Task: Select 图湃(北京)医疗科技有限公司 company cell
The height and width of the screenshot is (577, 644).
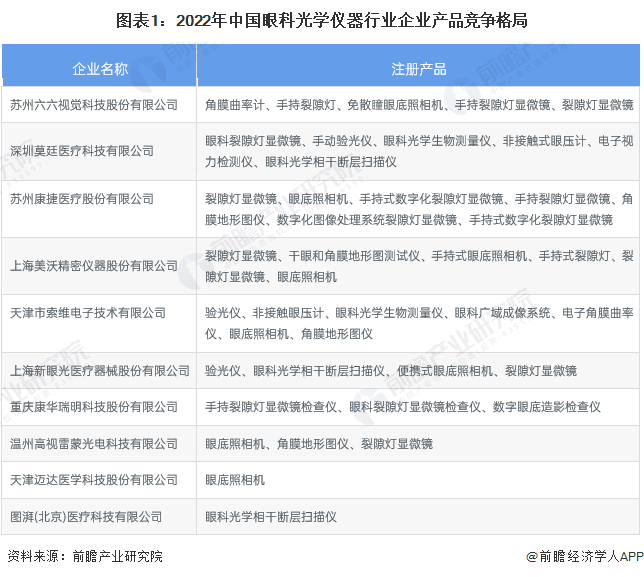Action: pos(99,517)
